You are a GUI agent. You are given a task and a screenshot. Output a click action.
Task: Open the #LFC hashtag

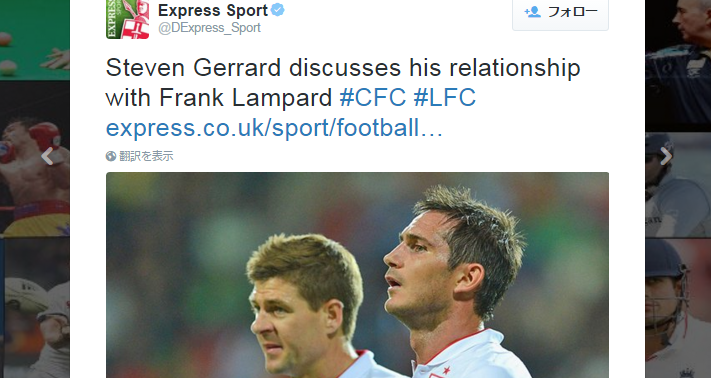point(444,97)
